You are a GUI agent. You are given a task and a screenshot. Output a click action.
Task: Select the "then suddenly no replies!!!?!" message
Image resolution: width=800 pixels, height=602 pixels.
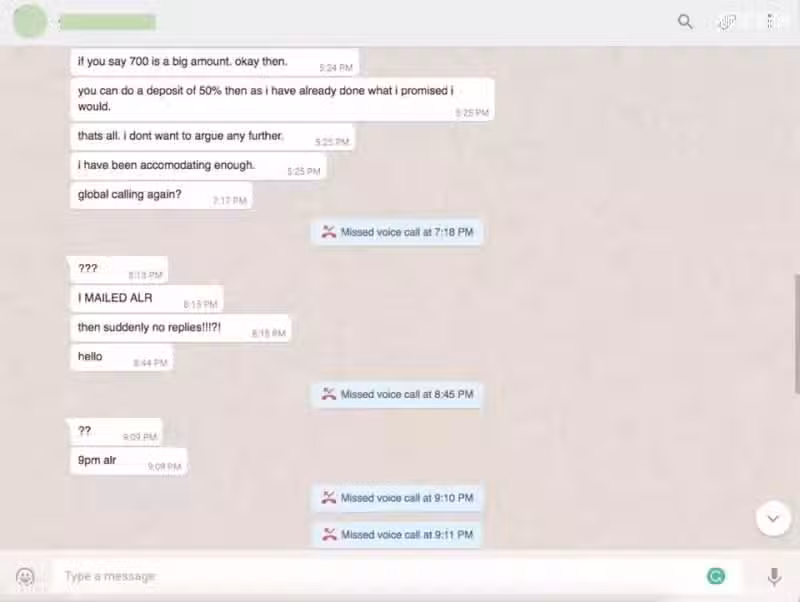click(181, 328)
